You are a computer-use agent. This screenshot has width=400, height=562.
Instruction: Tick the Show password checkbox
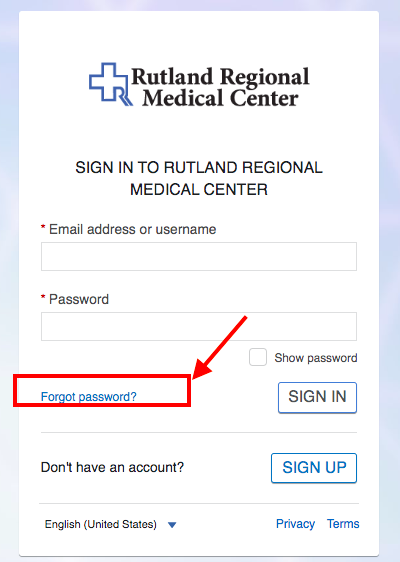point(258,357)
